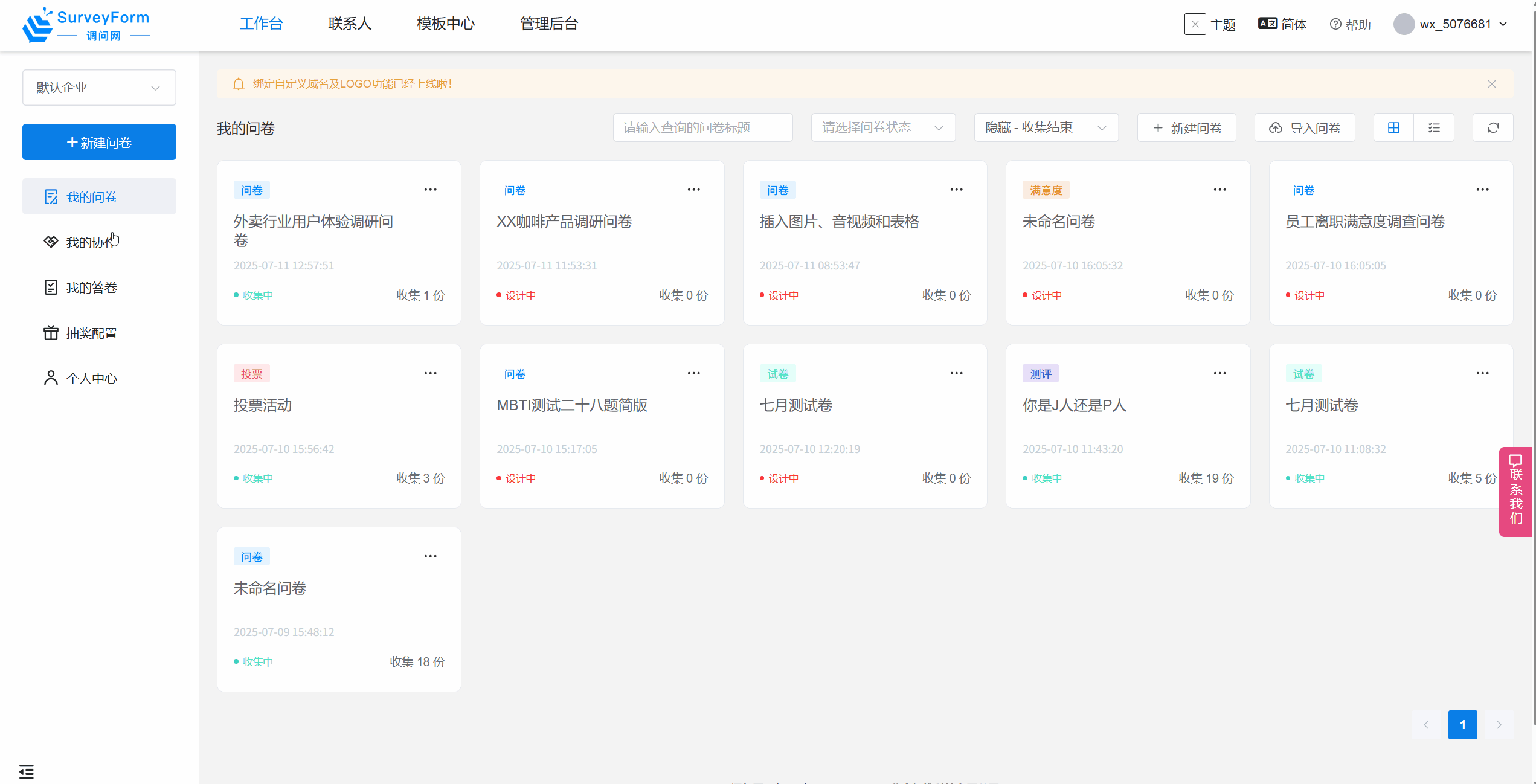Open more options for XX咖啡产品调研问卷

pyautogui.click(x=693, y=190)
